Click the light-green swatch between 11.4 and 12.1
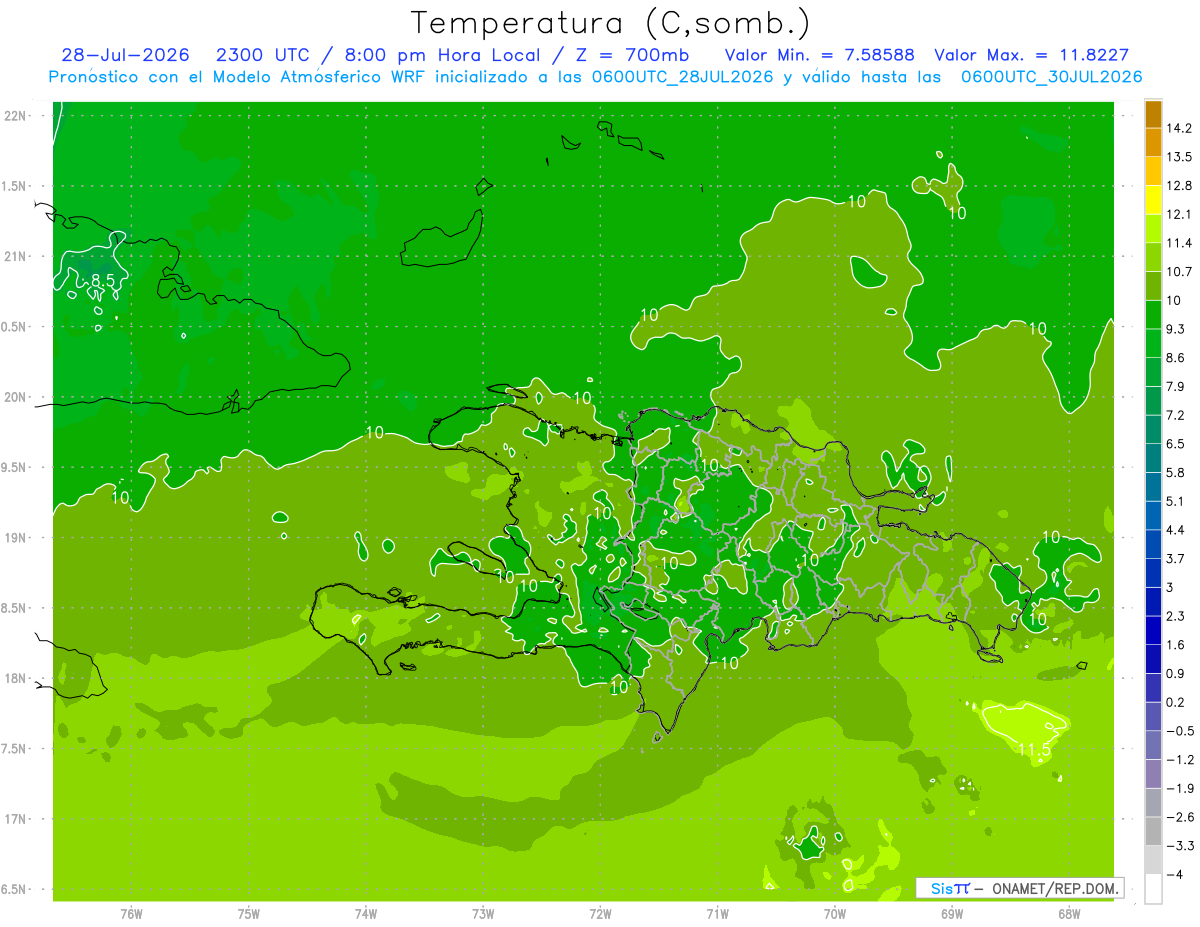The height and width of the screenshot is (927, 1200). [x=1153, y=229]
